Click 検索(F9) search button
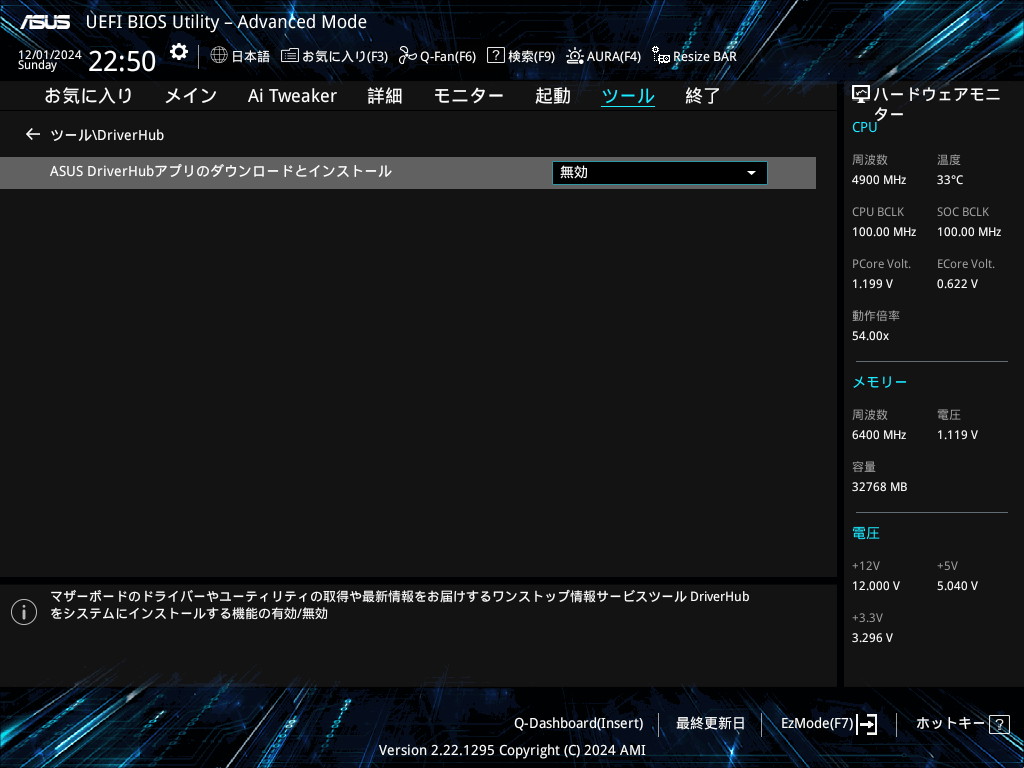 (x=532, y=56)
